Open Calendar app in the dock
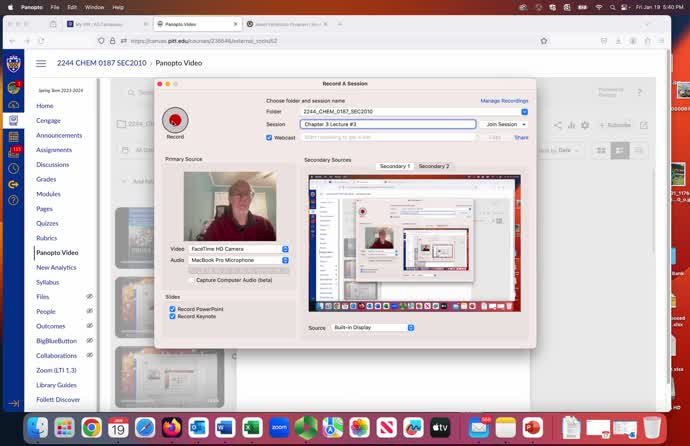Viewport: 690px width, 446px height. (118, 428)
